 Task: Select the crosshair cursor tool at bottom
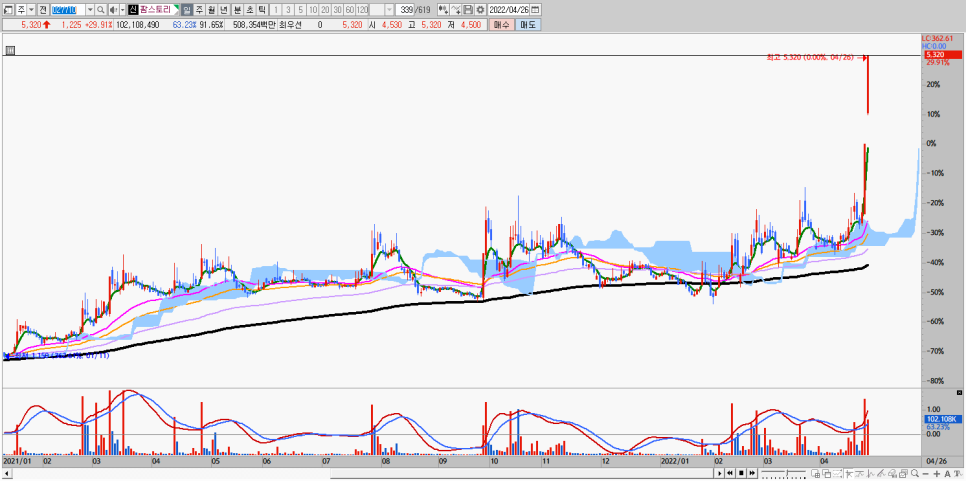click(x=849, y=474)
